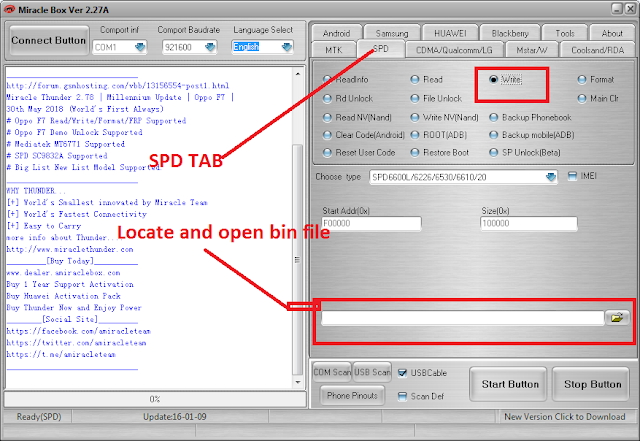Click the facebook.com/amiracleteam line

[78, 331]
